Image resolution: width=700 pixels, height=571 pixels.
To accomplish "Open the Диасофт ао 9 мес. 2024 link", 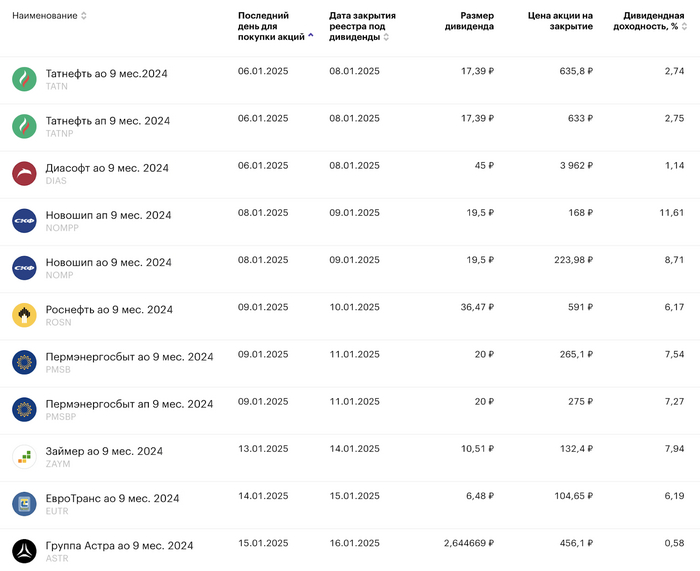I will 107,168.
